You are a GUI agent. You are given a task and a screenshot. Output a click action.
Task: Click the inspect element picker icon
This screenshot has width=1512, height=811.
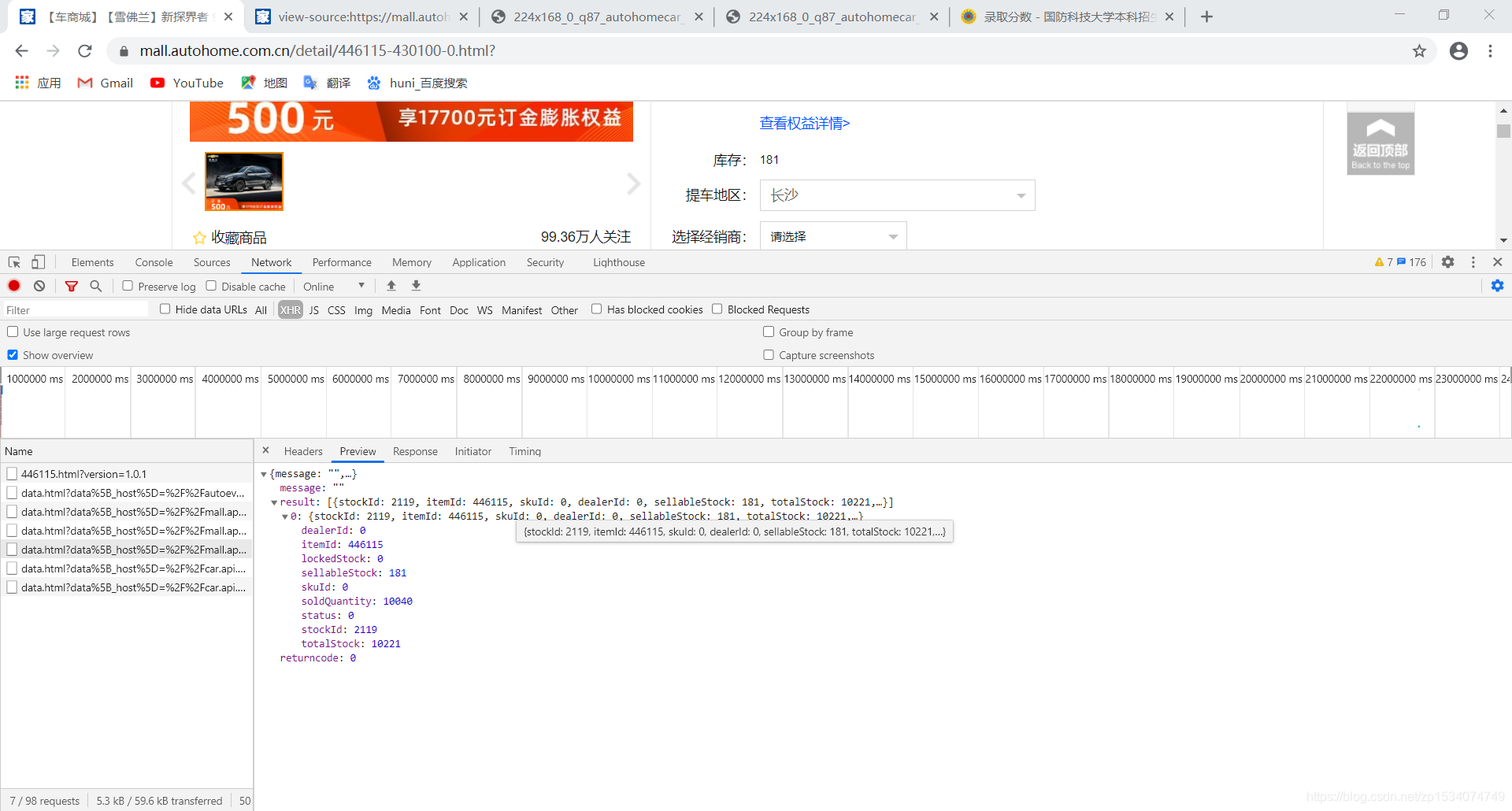14,262
